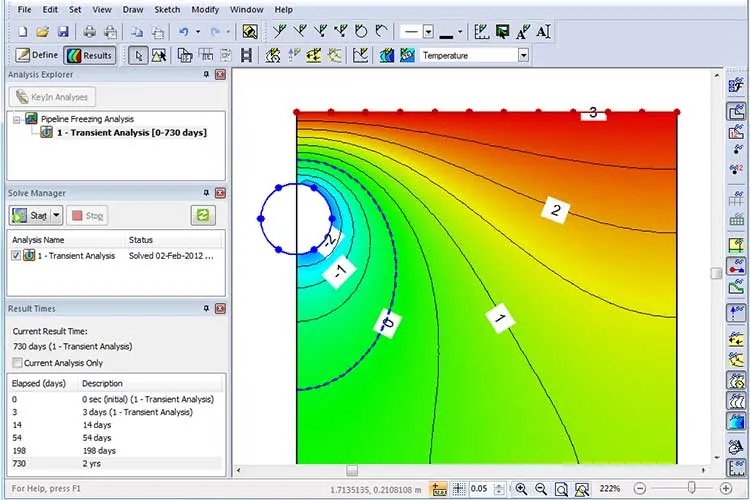Select the 198 days result time row
The height and width of the screenshot is (500, 750).
pyautogui.click(x=116, y=450)
